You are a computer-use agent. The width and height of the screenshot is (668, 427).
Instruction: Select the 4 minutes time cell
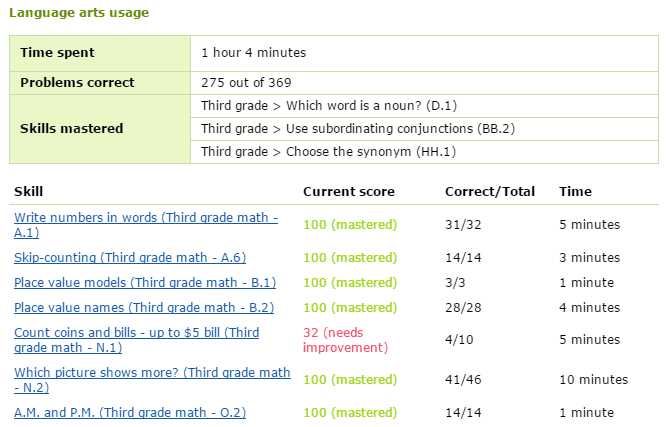coord(590,308)
